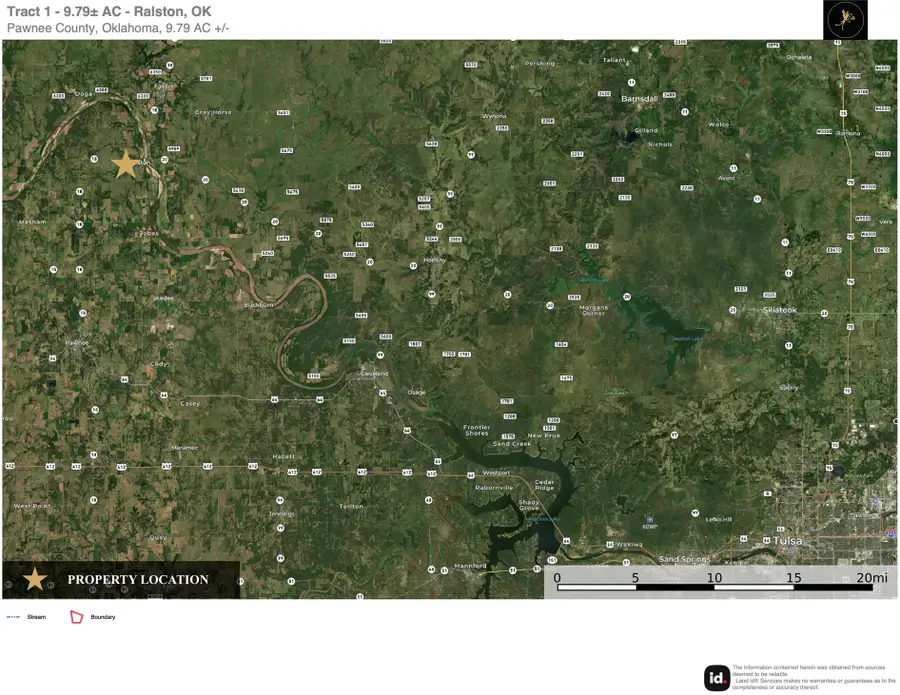Click the Sand Springs label
Image resolution: width=900 pixels, height=695 pixels.
684,559
